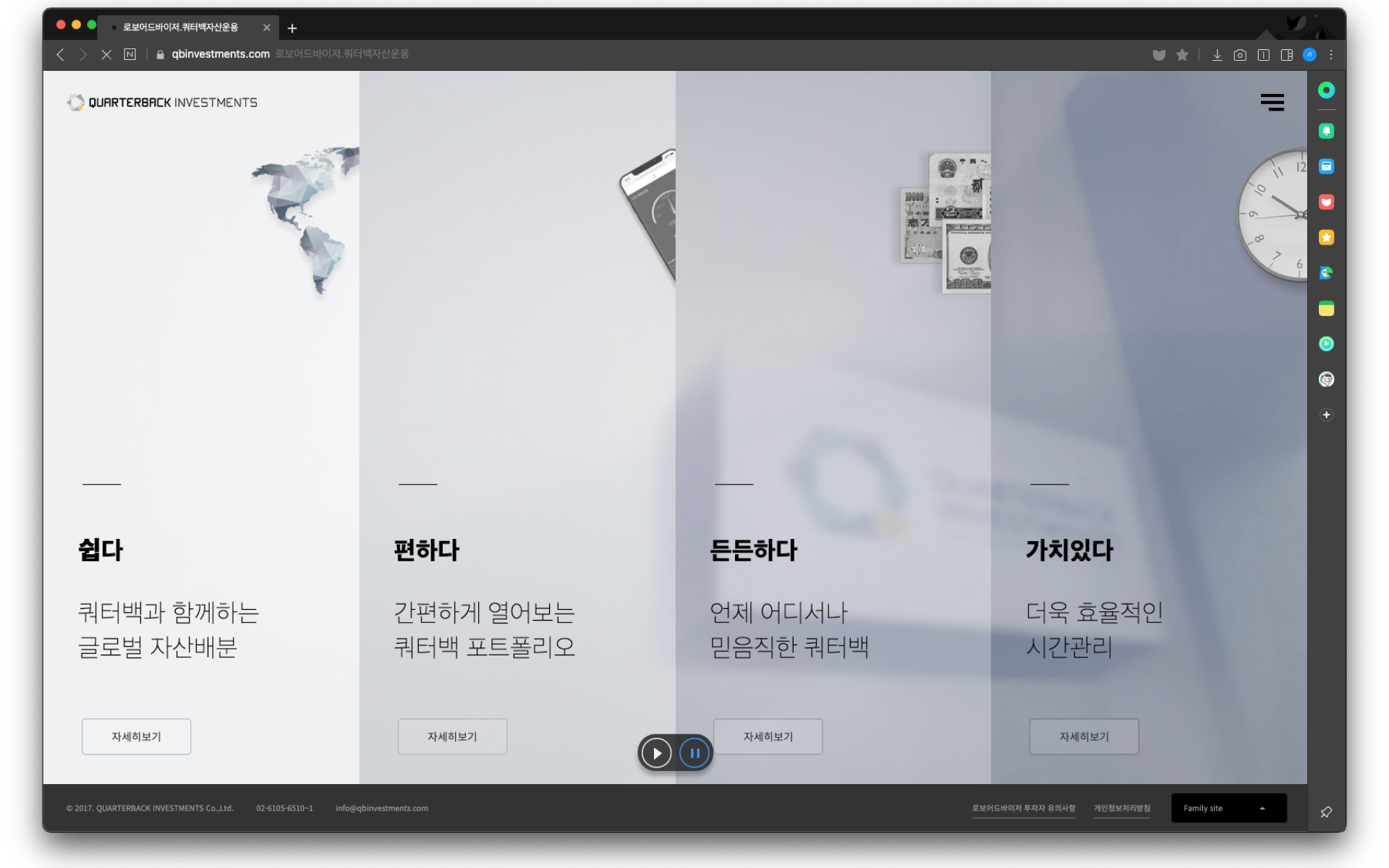Open the 개인정보처리방침 footer link
1389x868 pixels.
click(1121, 808)
